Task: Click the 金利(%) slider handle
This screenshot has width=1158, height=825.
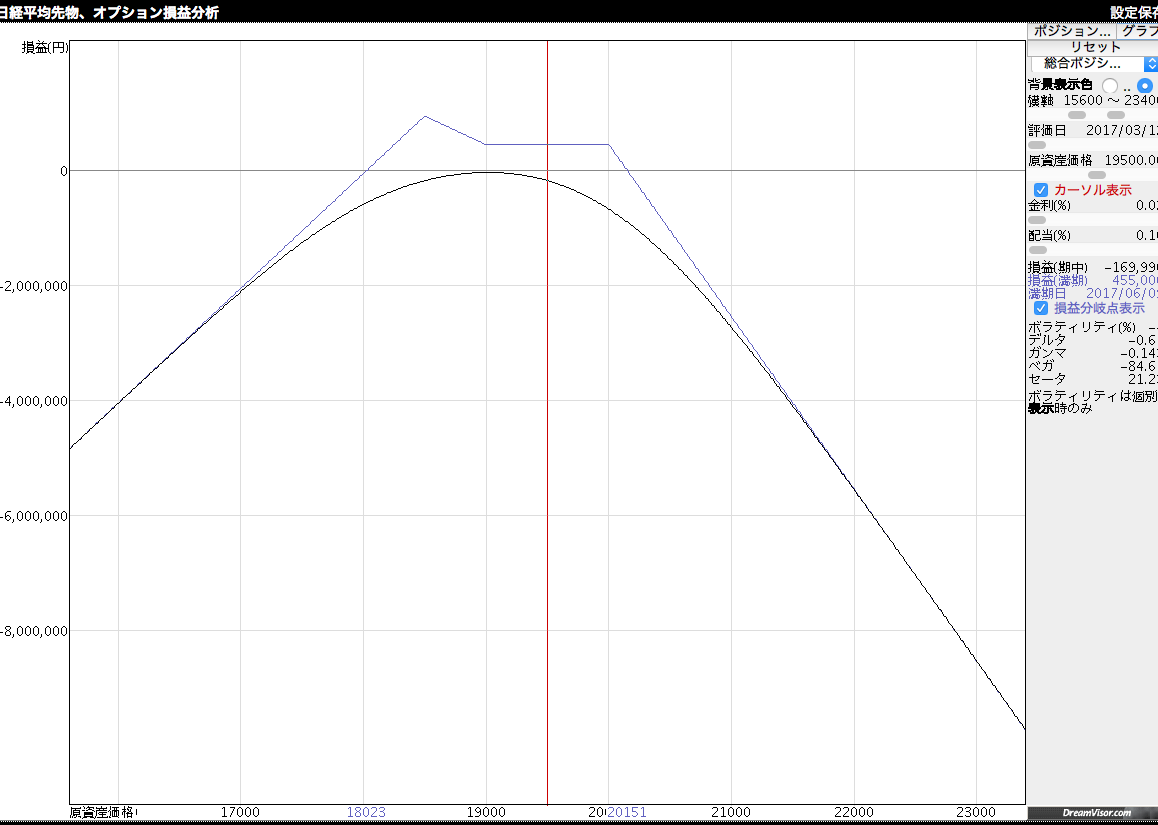Action: 1037,220
